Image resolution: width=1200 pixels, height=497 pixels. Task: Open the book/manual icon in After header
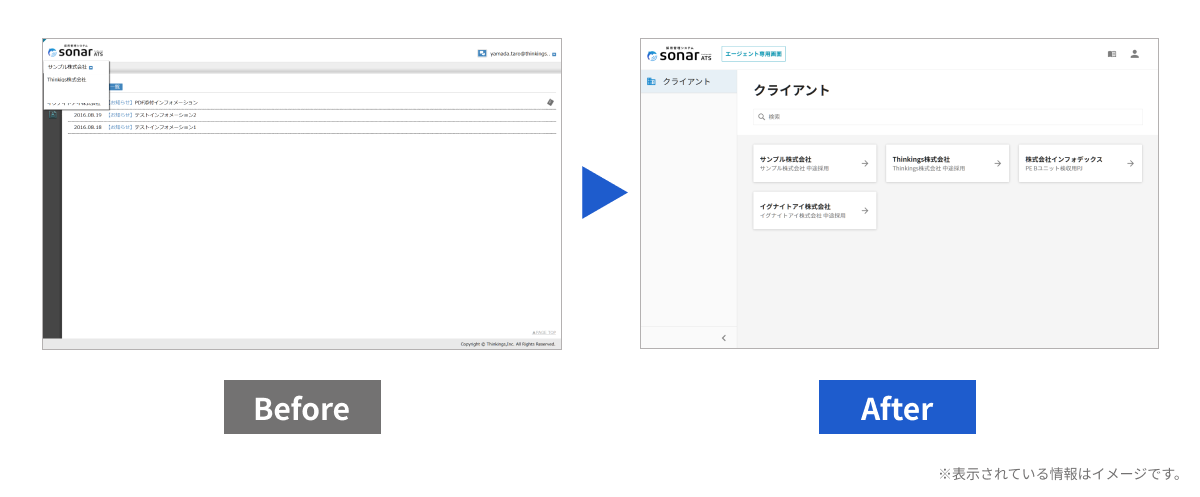click(1112, 54)
